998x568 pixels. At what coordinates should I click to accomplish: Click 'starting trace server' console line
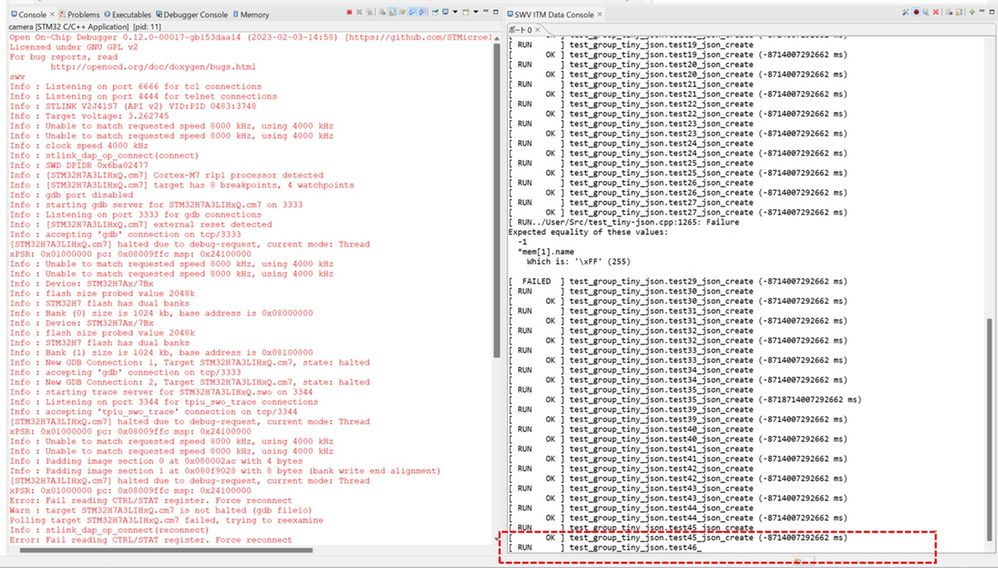point(161,392)
